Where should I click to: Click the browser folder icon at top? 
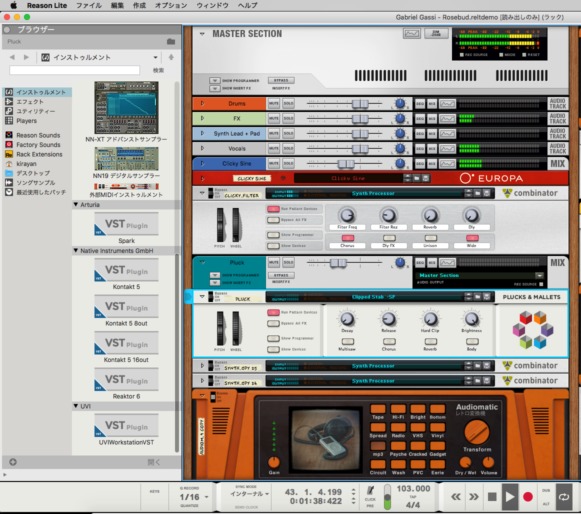click(171, 42)
